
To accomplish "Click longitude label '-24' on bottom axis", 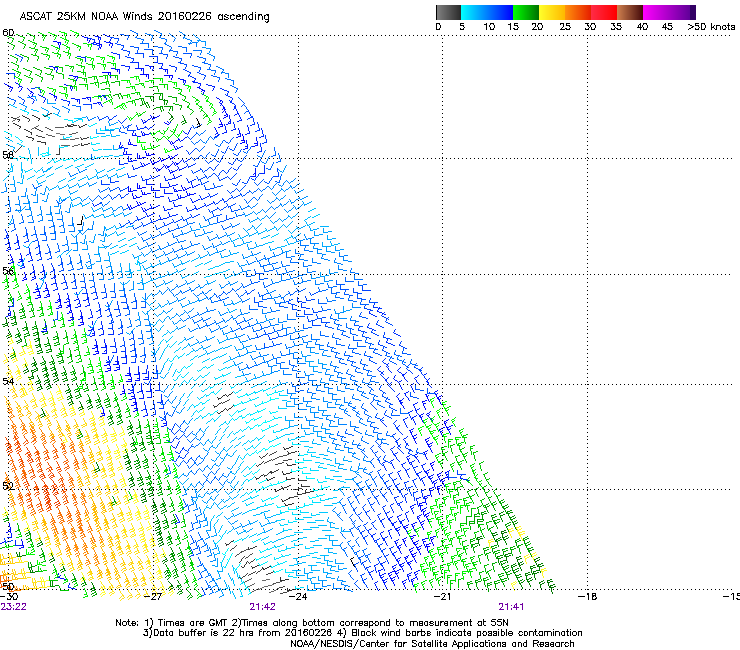I will coord(298,597).
